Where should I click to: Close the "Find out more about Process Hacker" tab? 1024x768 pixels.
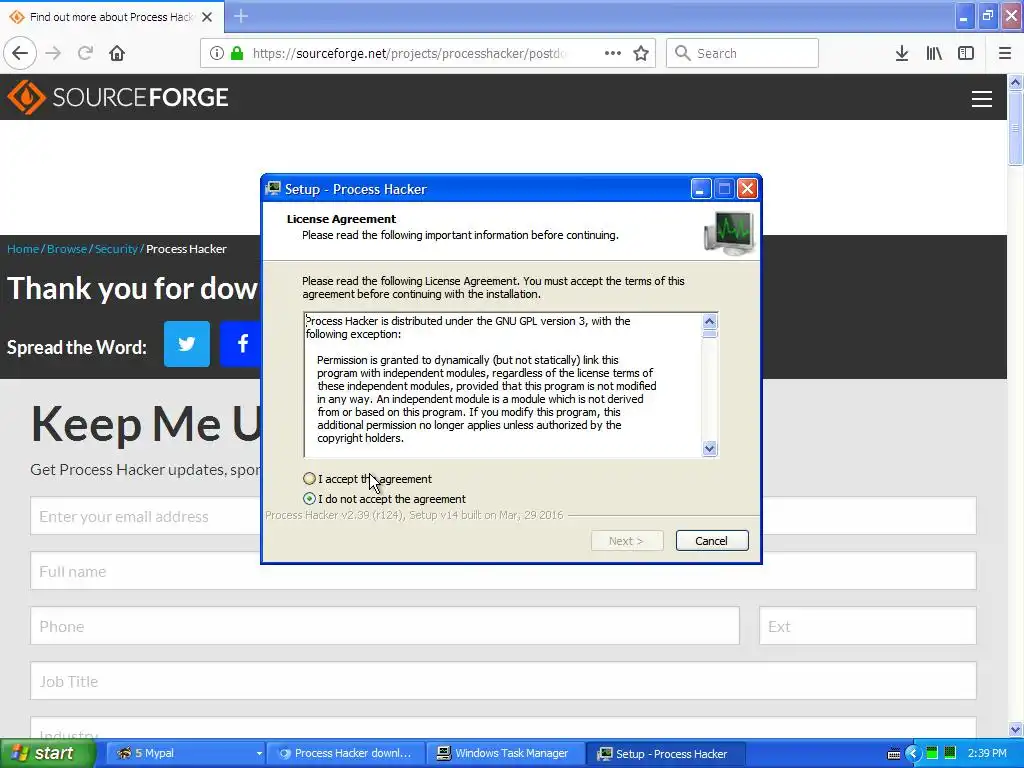pyautogui.click(x=207, y=17)
